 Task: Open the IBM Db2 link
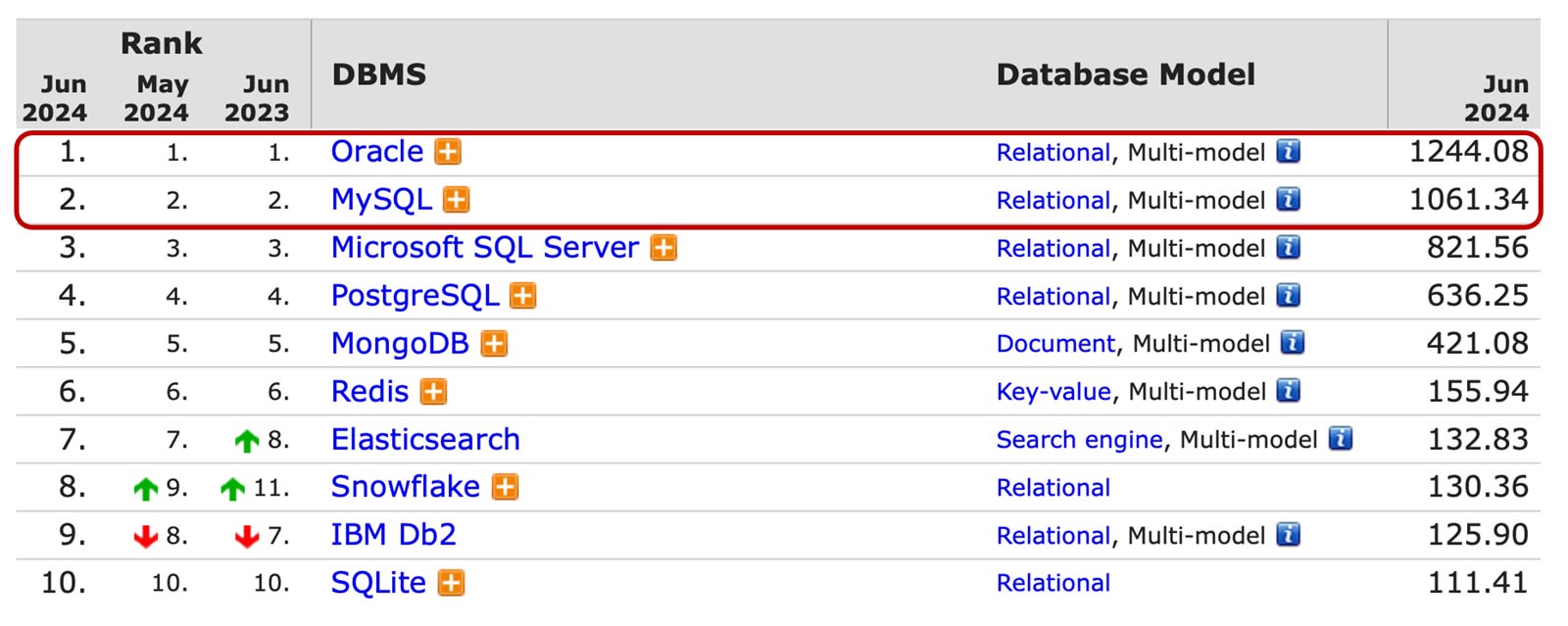point(393,535)
